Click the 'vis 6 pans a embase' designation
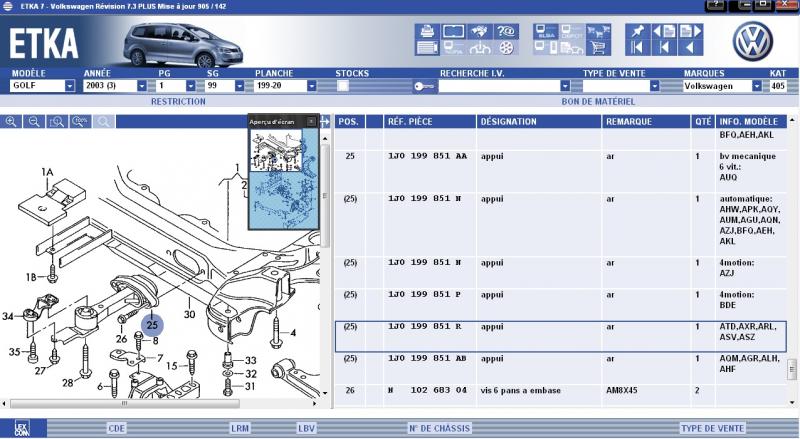This screenshot has width=800, height=439. coord(520,391)
